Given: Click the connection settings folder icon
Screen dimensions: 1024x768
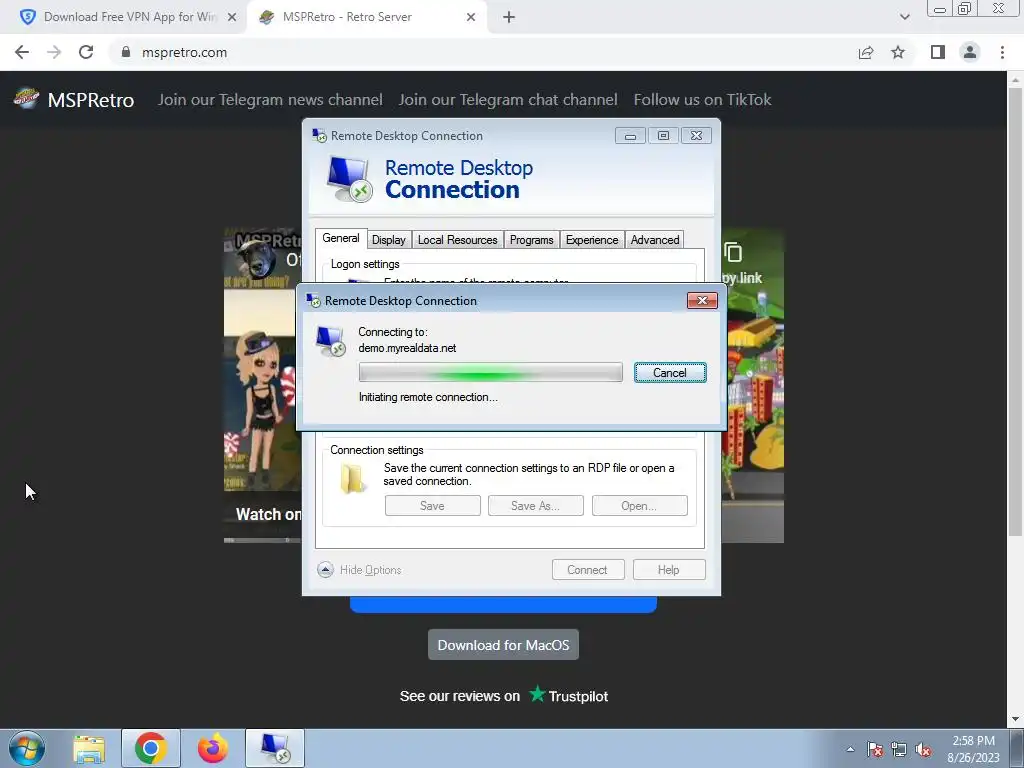Looking at the screenshot, I should [353, 479].
